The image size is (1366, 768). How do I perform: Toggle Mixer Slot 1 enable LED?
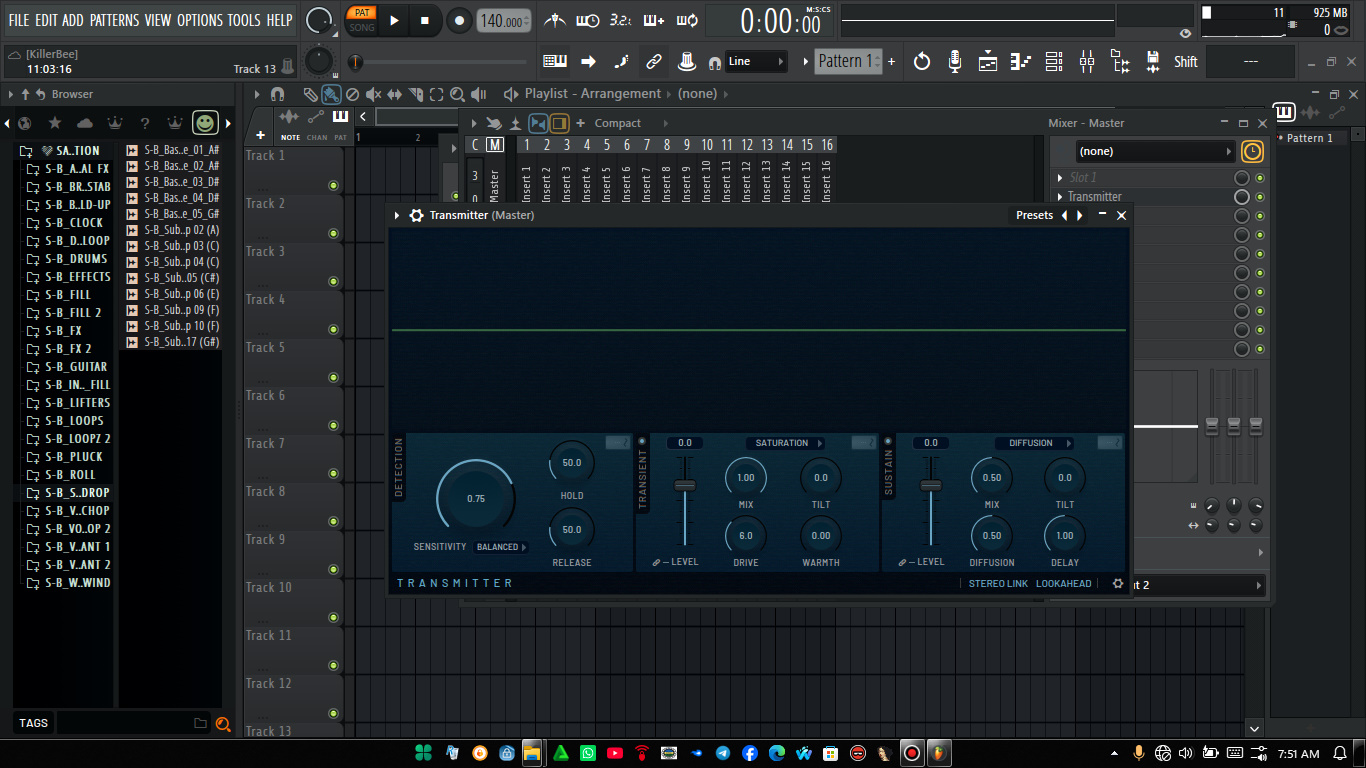(x=1260, y=178)
